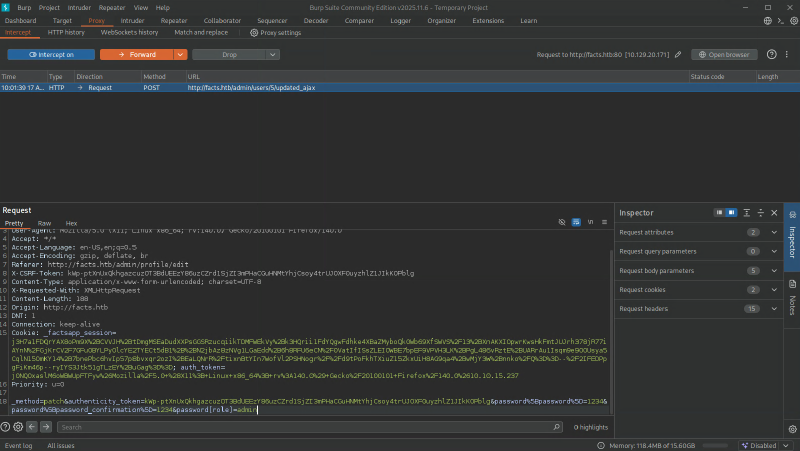Open the Help menu

tap(163, 8)
